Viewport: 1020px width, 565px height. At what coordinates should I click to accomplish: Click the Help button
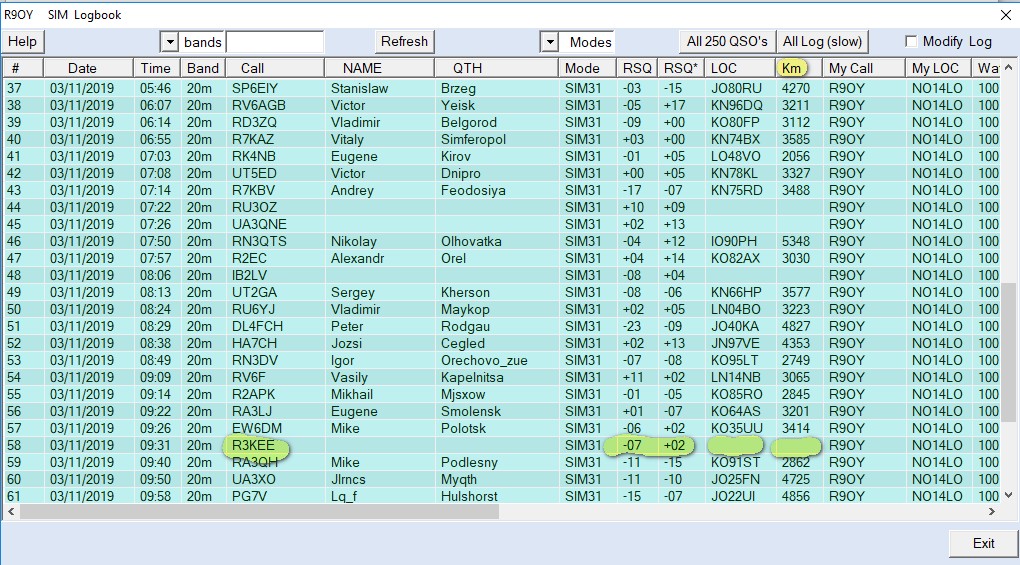[22, 42]
